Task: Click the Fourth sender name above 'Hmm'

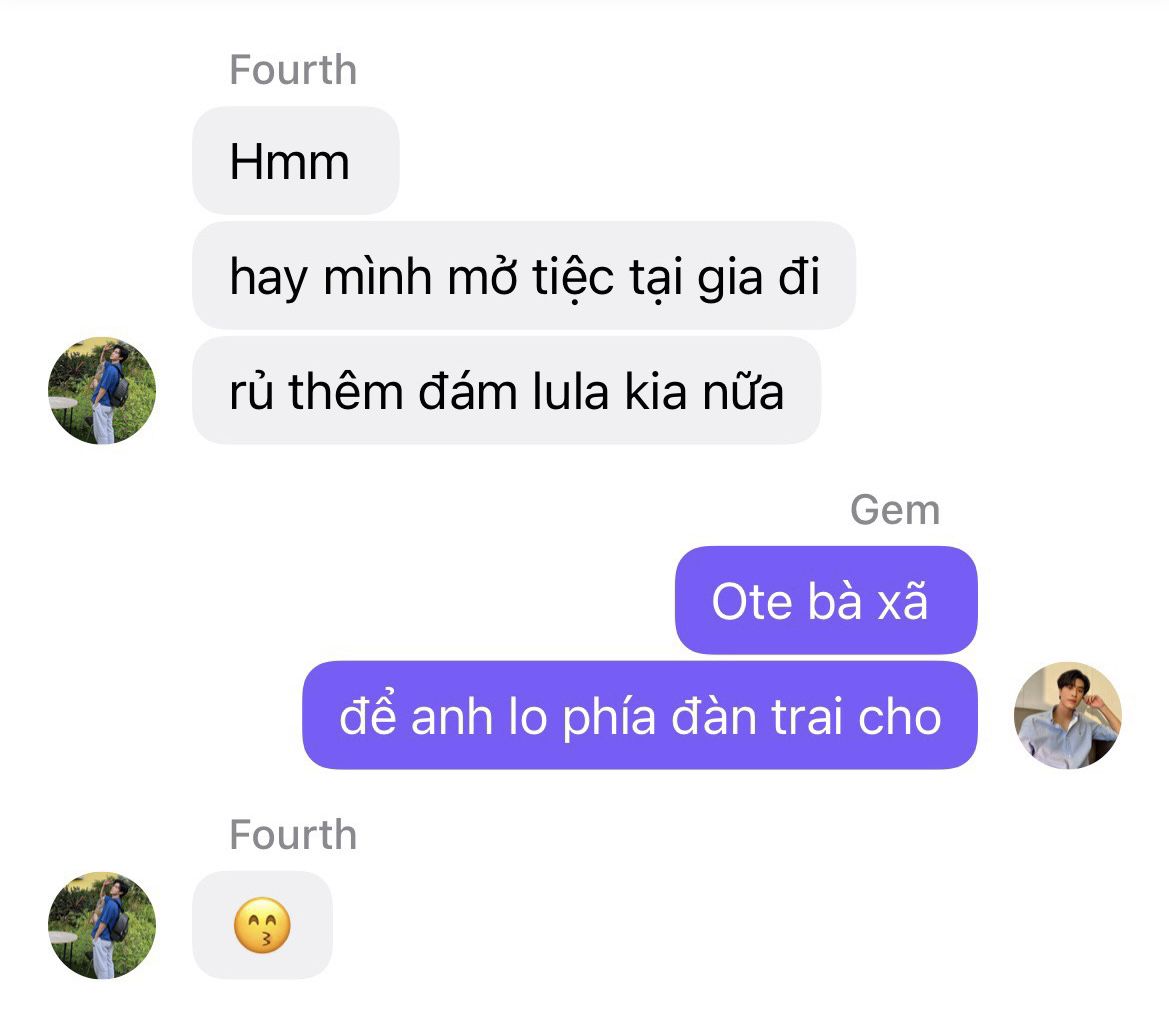Action: tap(293, 70)
